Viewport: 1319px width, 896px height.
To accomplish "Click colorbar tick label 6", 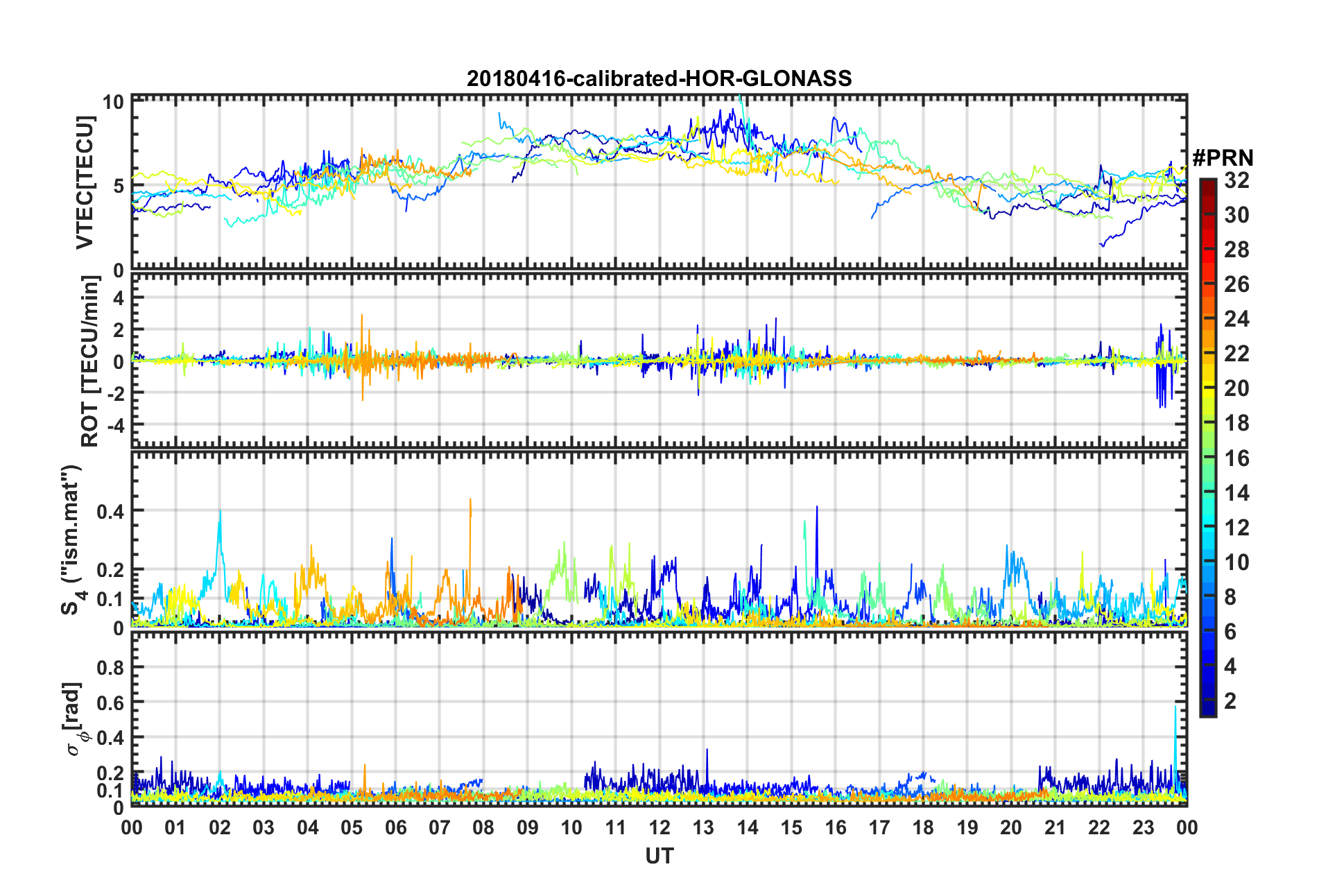I will [x=1230, y=632].
